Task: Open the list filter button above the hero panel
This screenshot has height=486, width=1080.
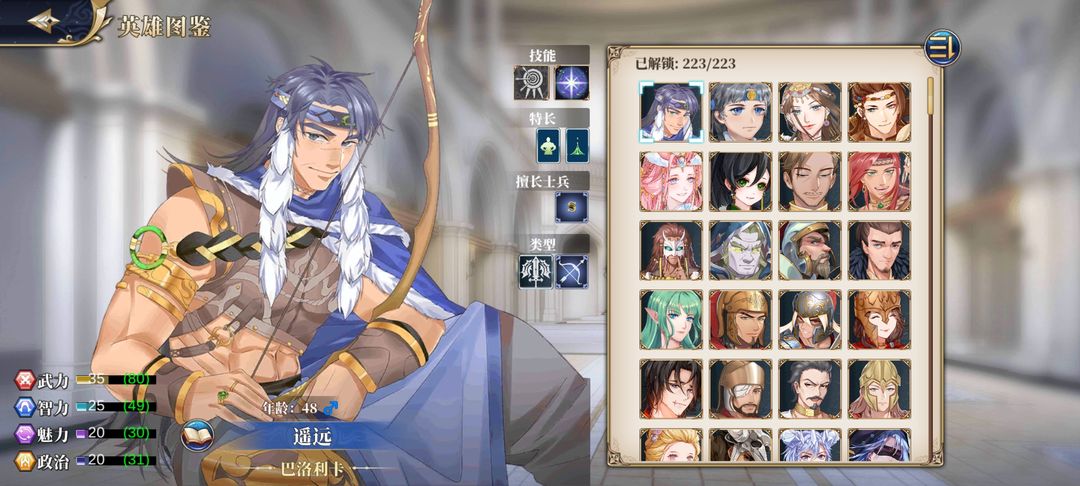Action: [942, 47]
